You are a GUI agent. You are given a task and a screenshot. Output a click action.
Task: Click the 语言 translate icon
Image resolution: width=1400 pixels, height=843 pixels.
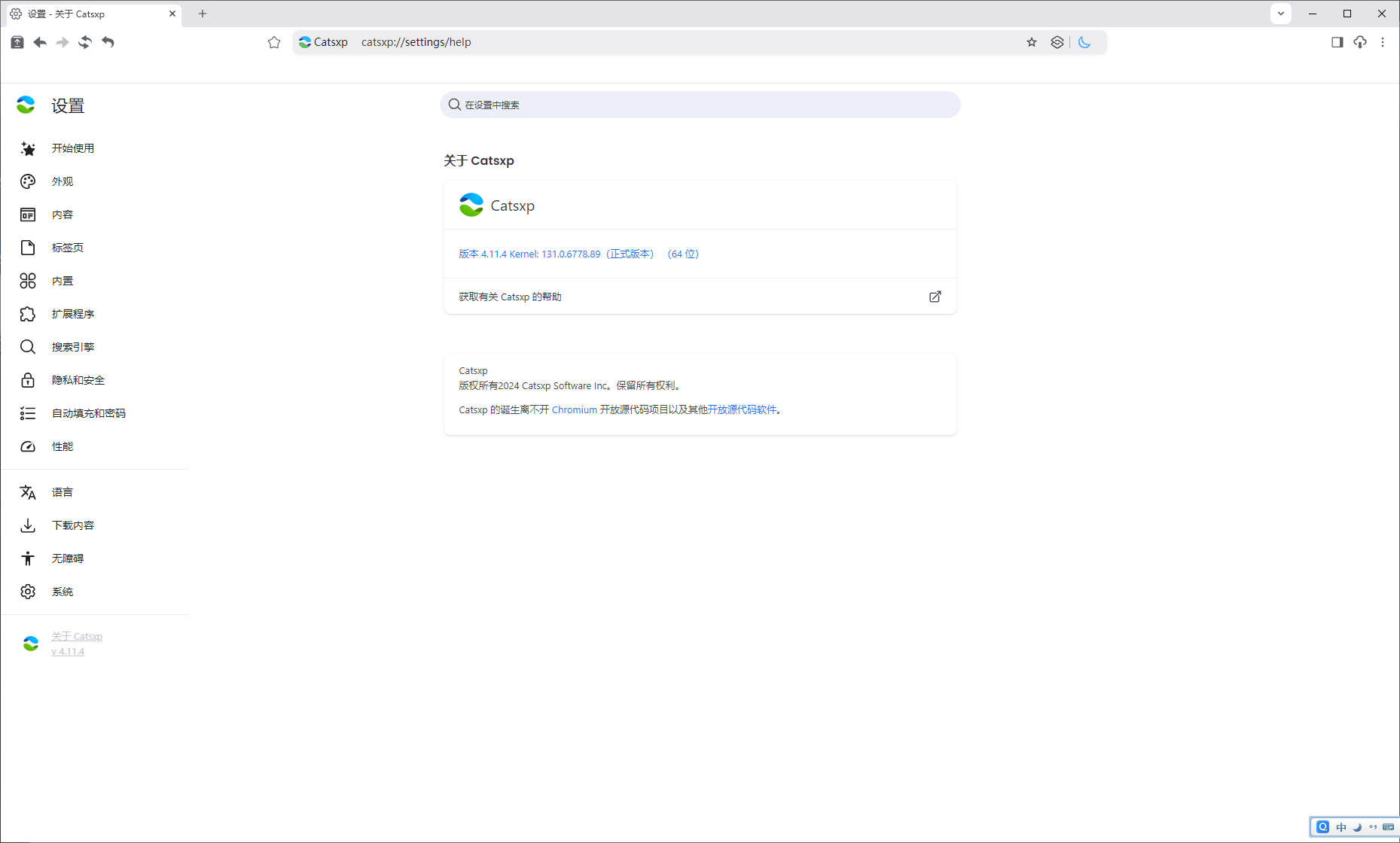(x=28, y=492)
